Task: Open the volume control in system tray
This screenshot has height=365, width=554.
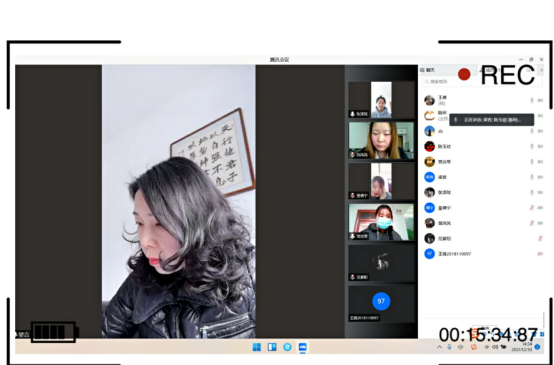Action: click(x=495, y=347)
